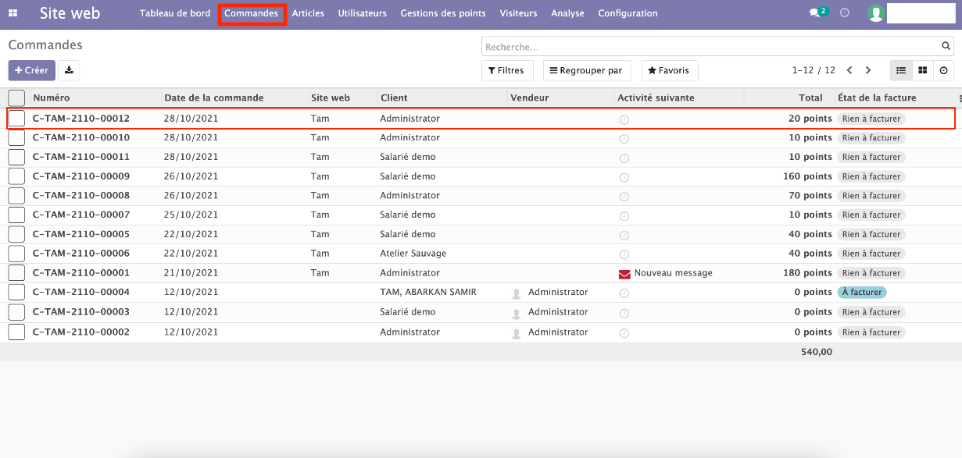Screen dimensions: 962x458
Task: Select checkbox for order C-TAM-2110-00004
Action: [16, 292]
